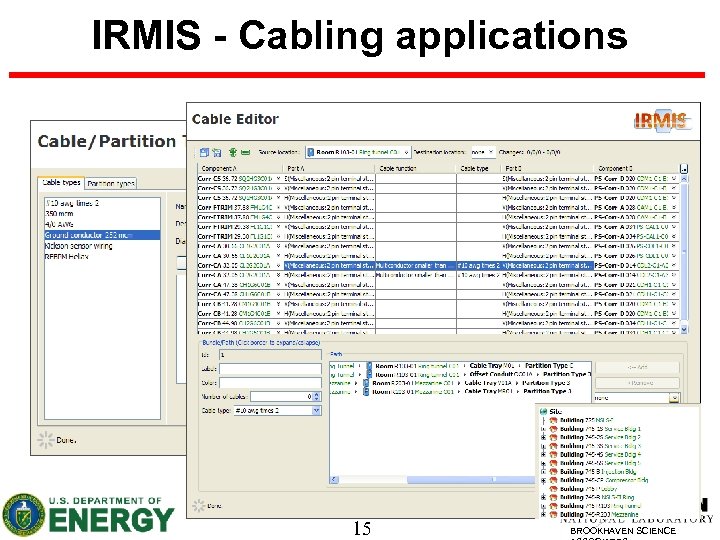Expand Building Compressor Bldg node

[544, 480]
